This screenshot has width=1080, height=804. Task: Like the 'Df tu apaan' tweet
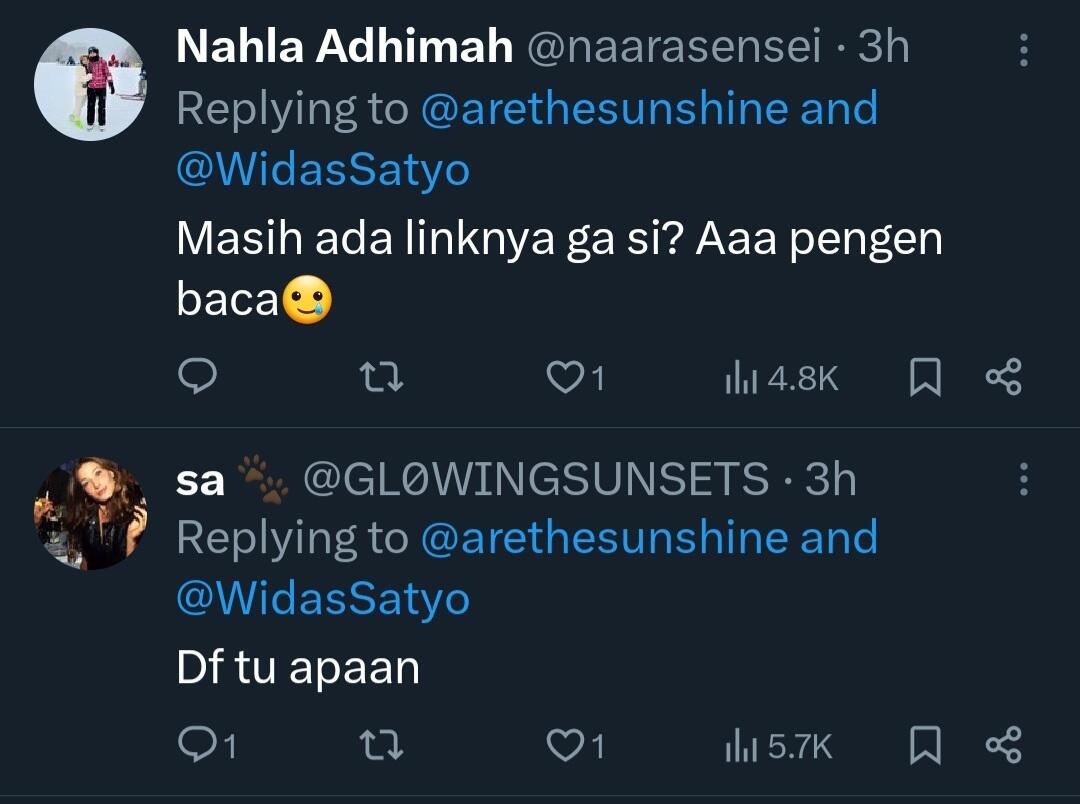[x=565, y=745]
